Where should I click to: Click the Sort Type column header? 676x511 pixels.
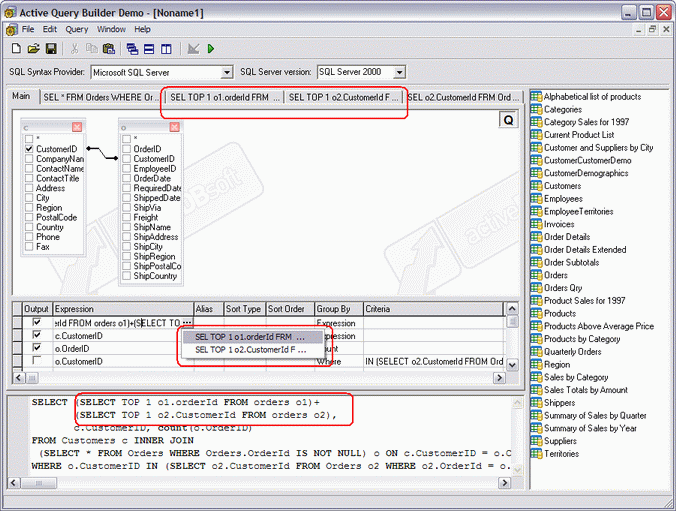[x=244, y=309]
